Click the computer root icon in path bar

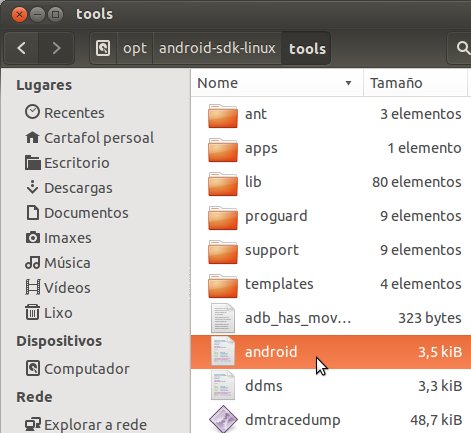point(103,48)
